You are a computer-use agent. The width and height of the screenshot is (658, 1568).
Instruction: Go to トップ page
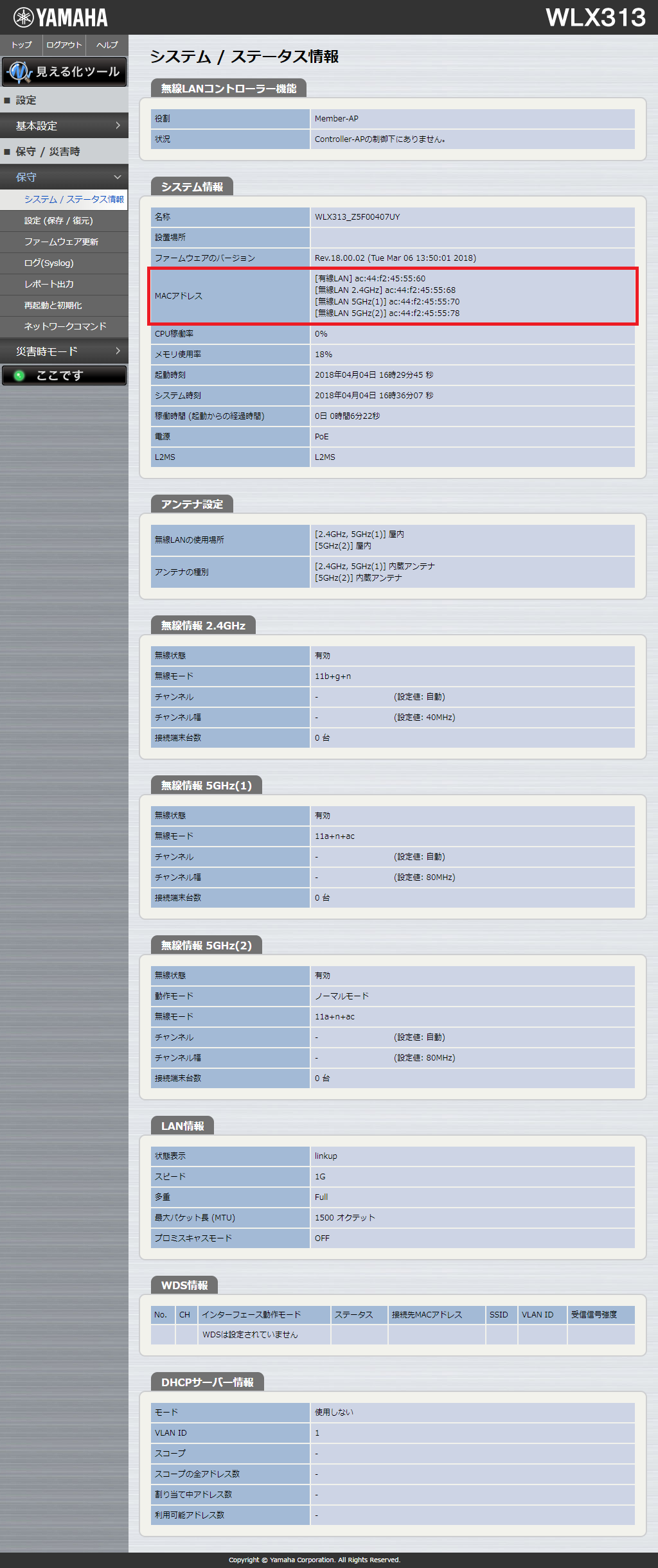coord(21,45)
